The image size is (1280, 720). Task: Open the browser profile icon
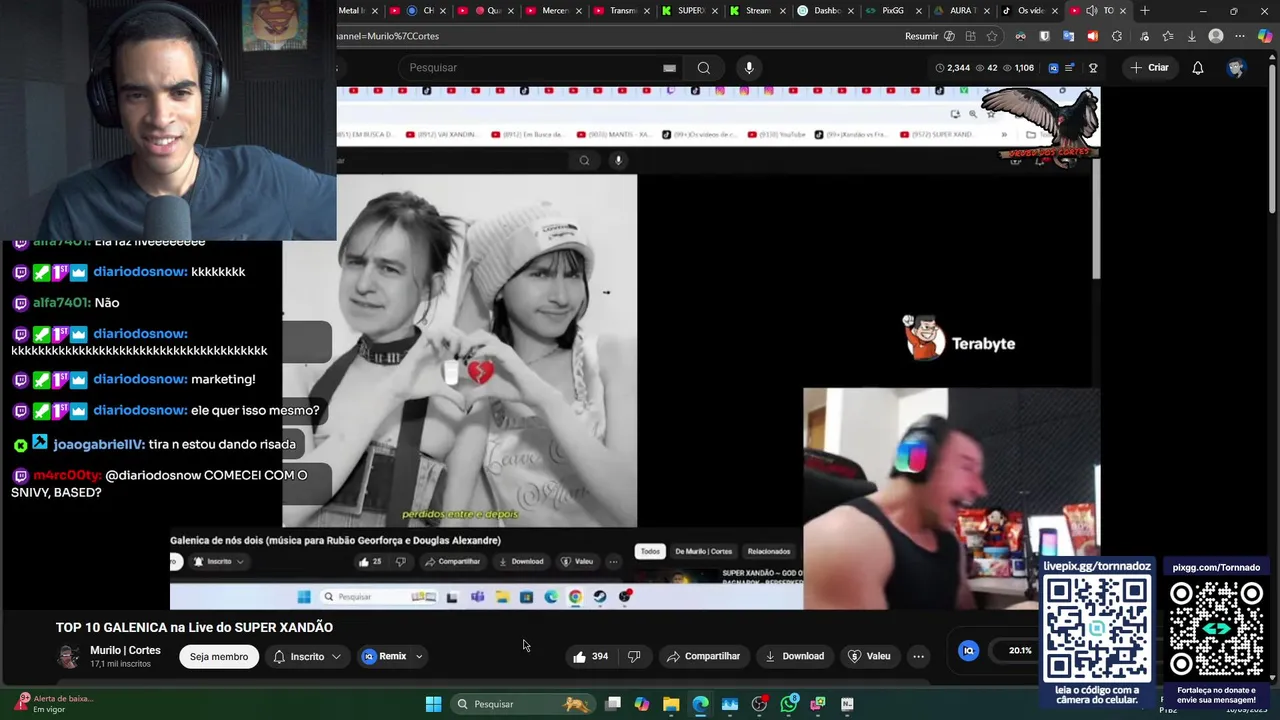pyautogui.click(x=1216, y=36)
